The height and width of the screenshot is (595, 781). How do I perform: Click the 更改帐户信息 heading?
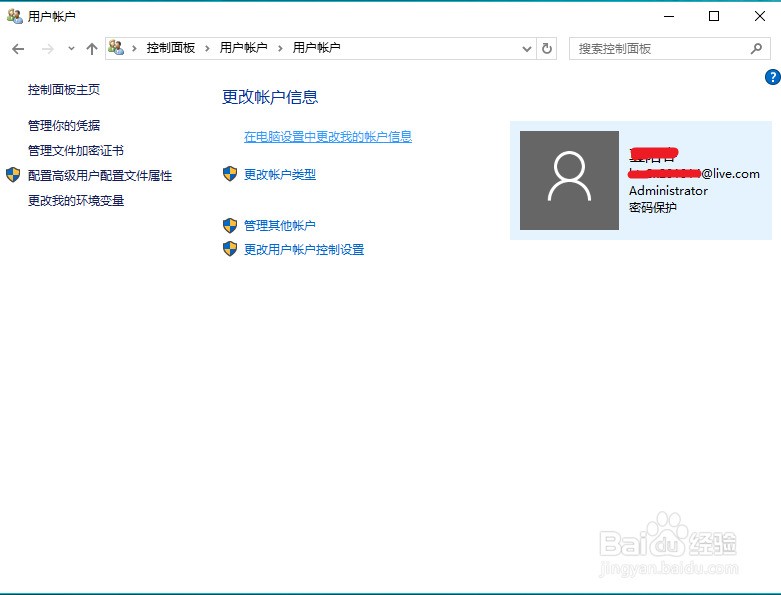[269, 97]
